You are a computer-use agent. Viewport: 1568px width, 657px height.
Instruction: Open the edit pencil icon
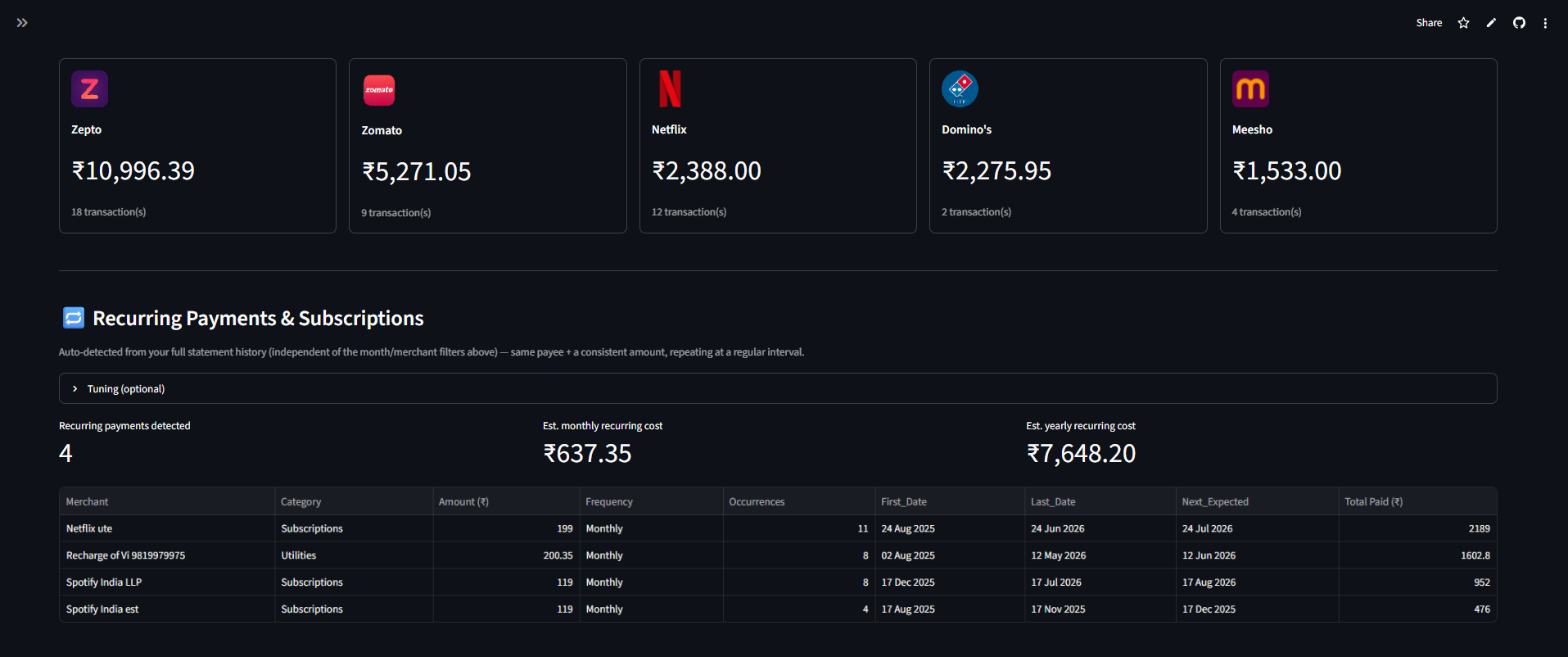pos(1491,23)
